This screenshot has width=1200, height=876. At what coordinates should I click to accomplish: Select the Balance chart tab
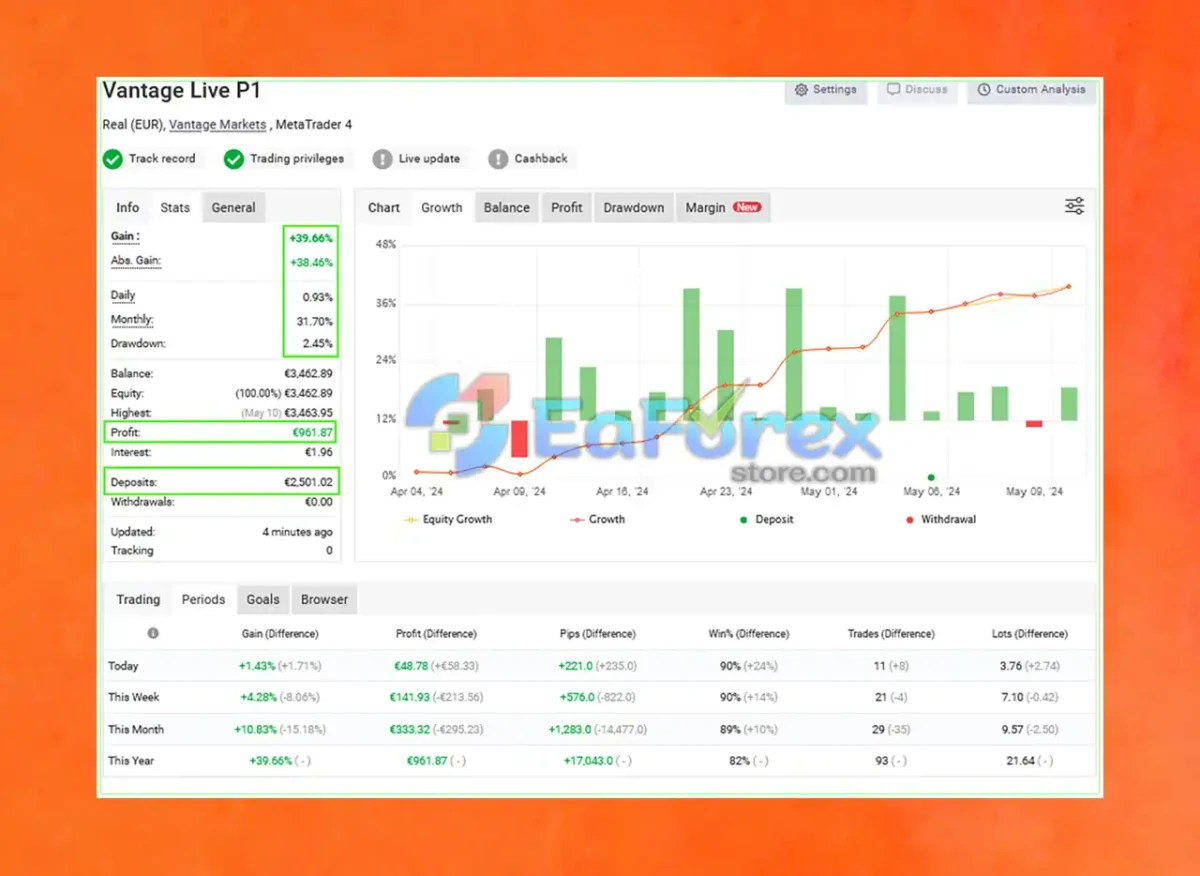click(507, 207)
